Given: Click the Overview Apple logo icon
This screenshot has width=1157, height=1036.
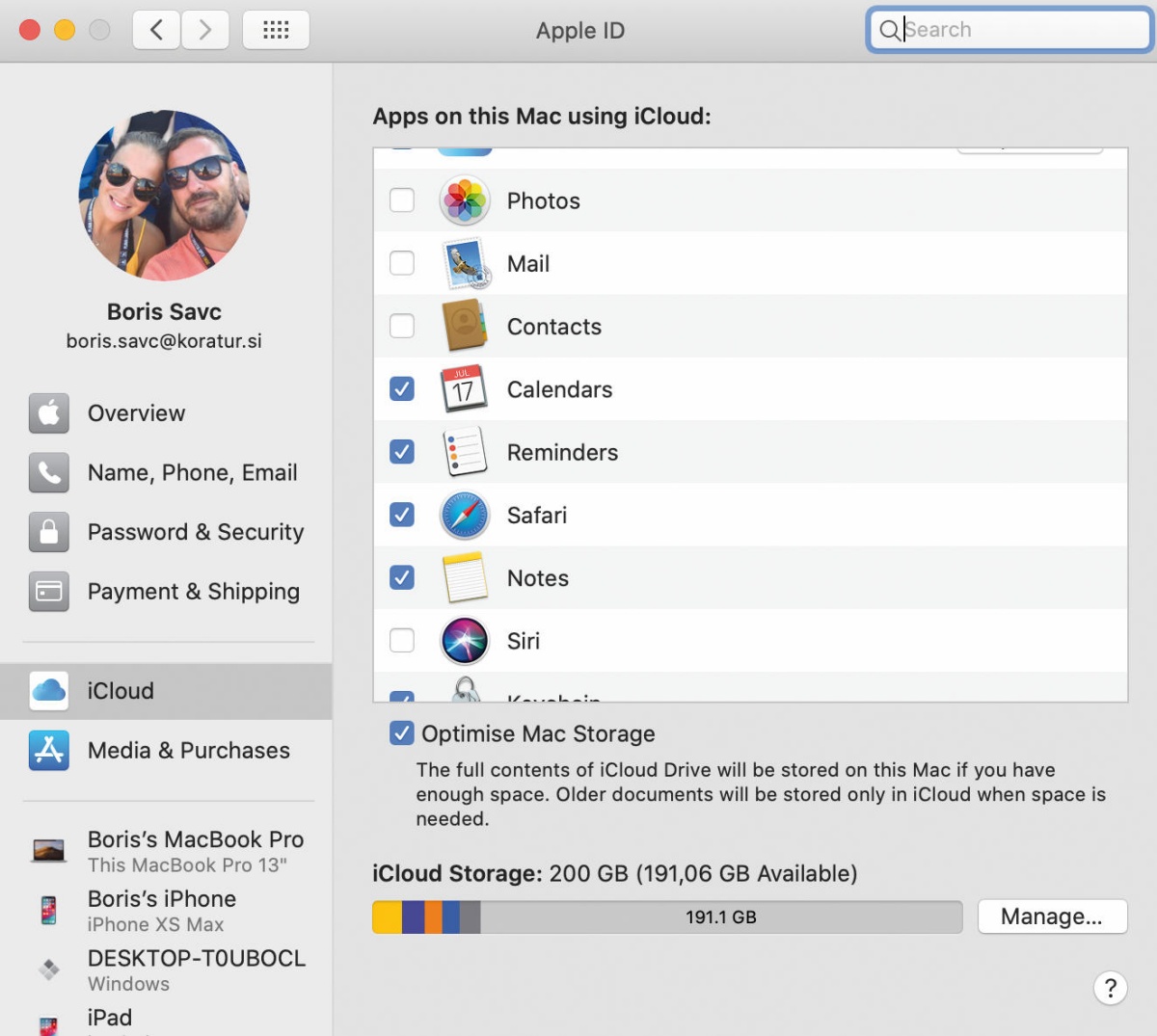Looking at the screenshot, I should (49, 413).
